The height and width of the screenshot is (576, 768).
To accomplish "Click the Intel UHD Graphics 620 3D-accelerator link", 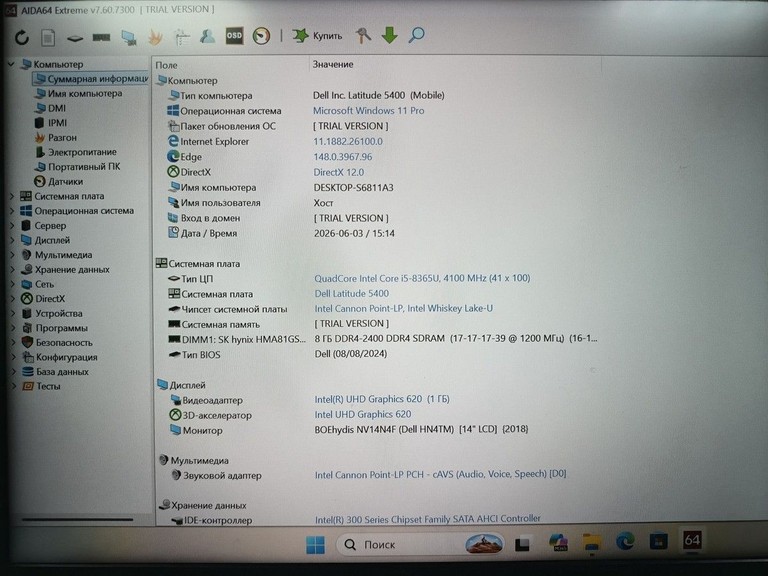I will 363,414.
